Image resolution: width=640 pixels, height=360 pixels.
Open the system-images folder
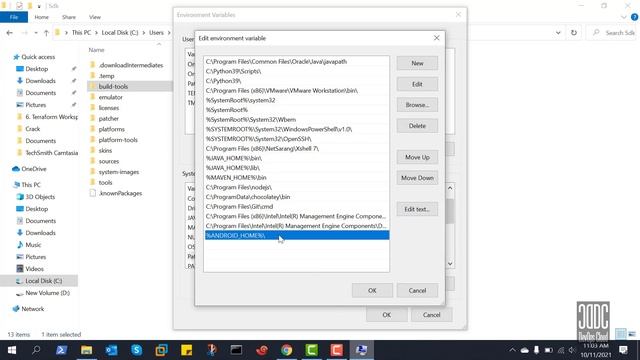point(119,172)
